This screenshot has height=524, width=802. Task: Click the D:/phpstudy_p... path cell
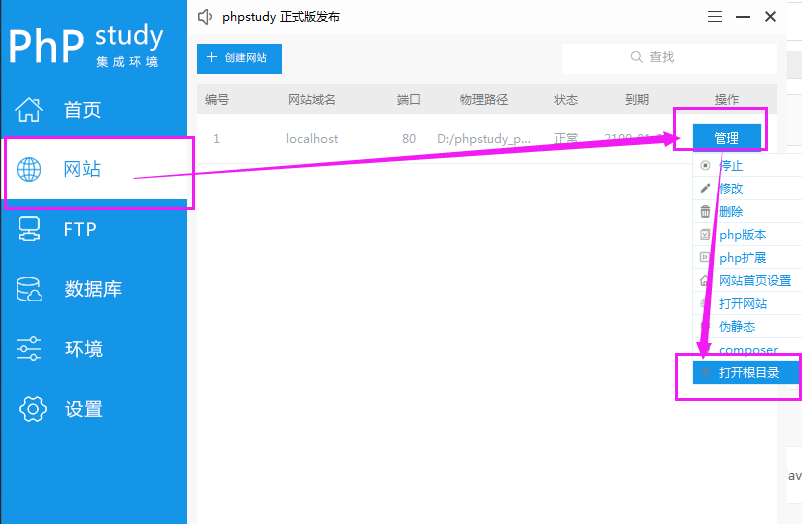[484, 139]
